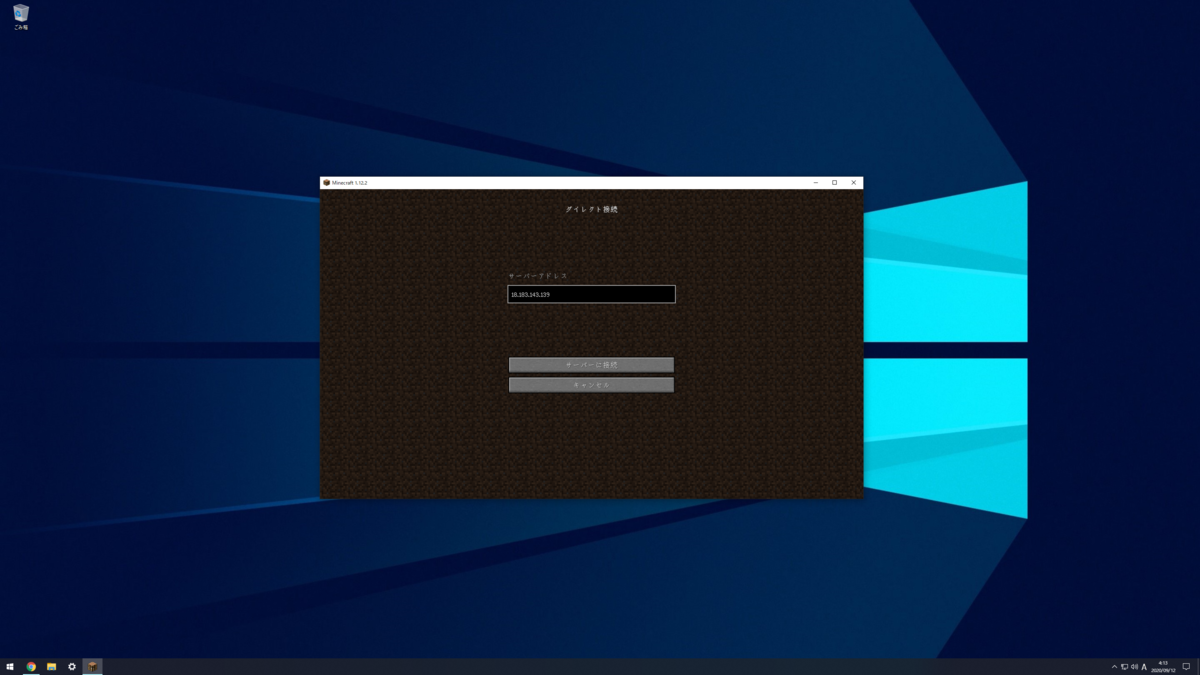Open the network status tray icon
The height and width of the screenshot is (675, 1200).
point(1124,666)
